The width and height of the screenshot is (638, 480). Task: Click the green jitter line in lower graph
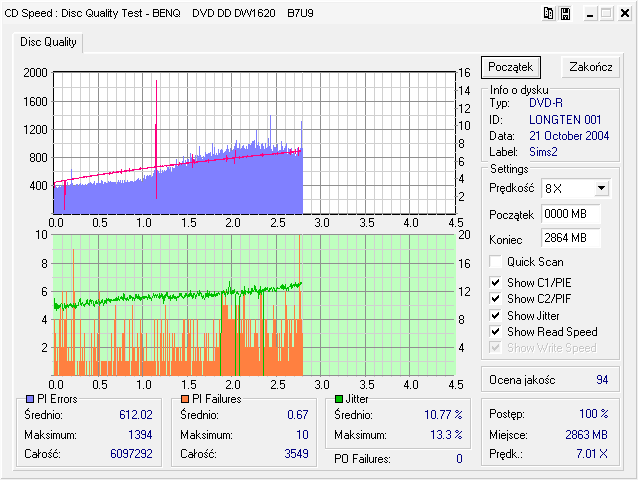tap(178, 296)
